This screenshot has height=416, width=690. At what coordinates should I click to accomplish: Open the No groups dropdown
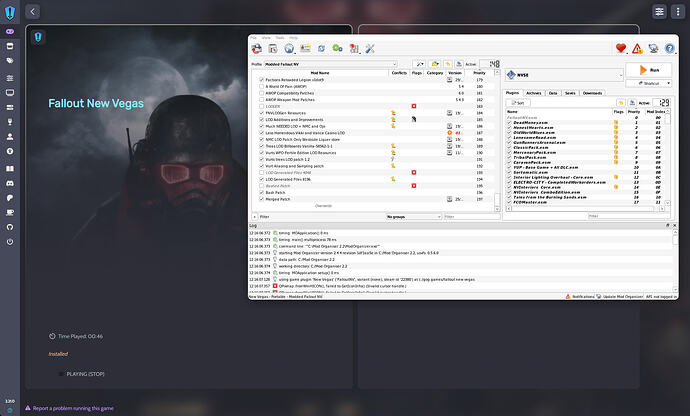click(x=414, y=217)
